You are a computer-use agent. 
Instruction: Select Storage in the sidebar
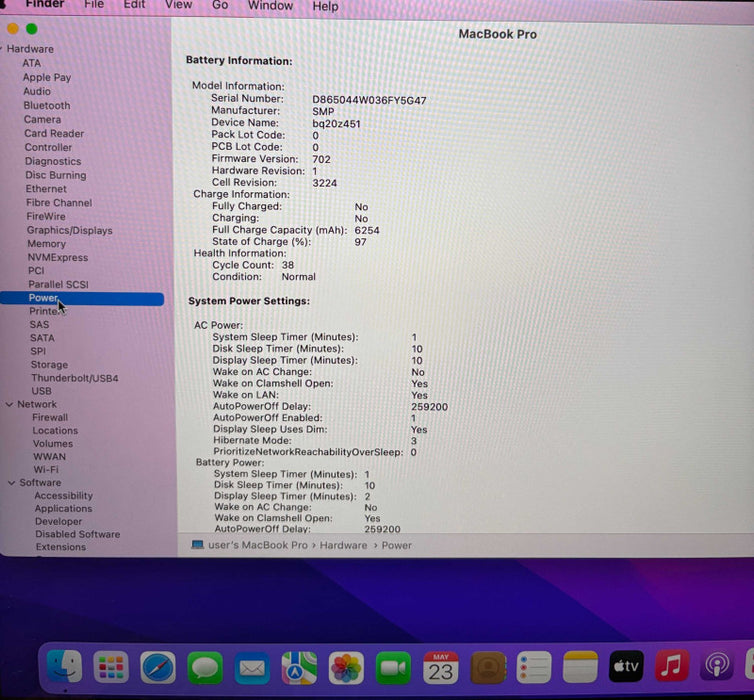click(x=50, y=364)
